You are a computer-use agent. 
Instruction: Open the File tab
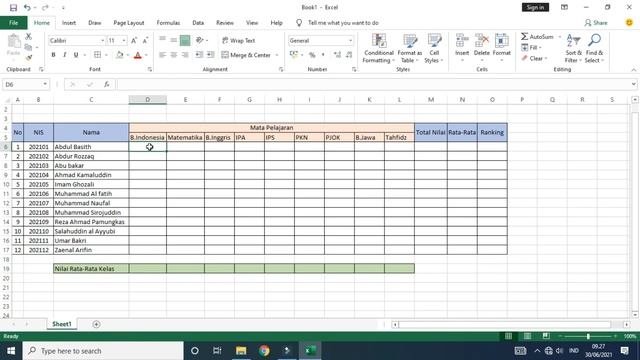pyautogui.click(x=13, y=22)
